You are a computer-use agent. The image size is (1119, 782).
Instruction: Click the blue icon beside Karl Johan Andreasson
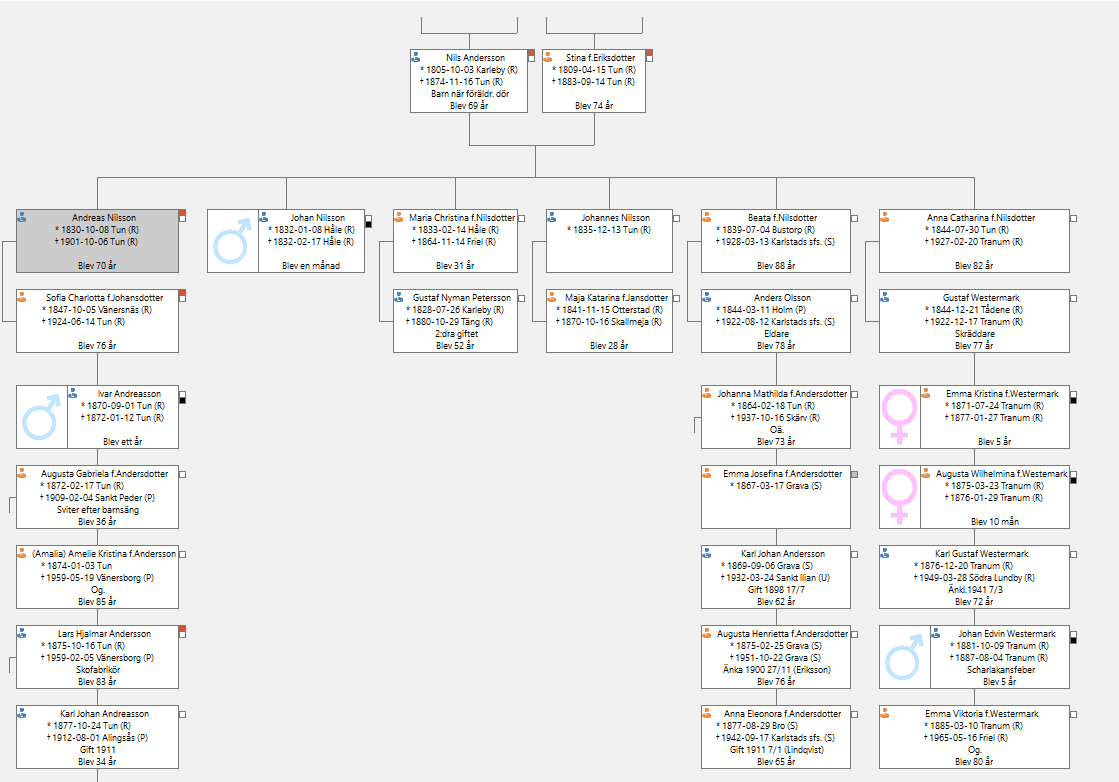pyautogui.click(x=22, y=712)
